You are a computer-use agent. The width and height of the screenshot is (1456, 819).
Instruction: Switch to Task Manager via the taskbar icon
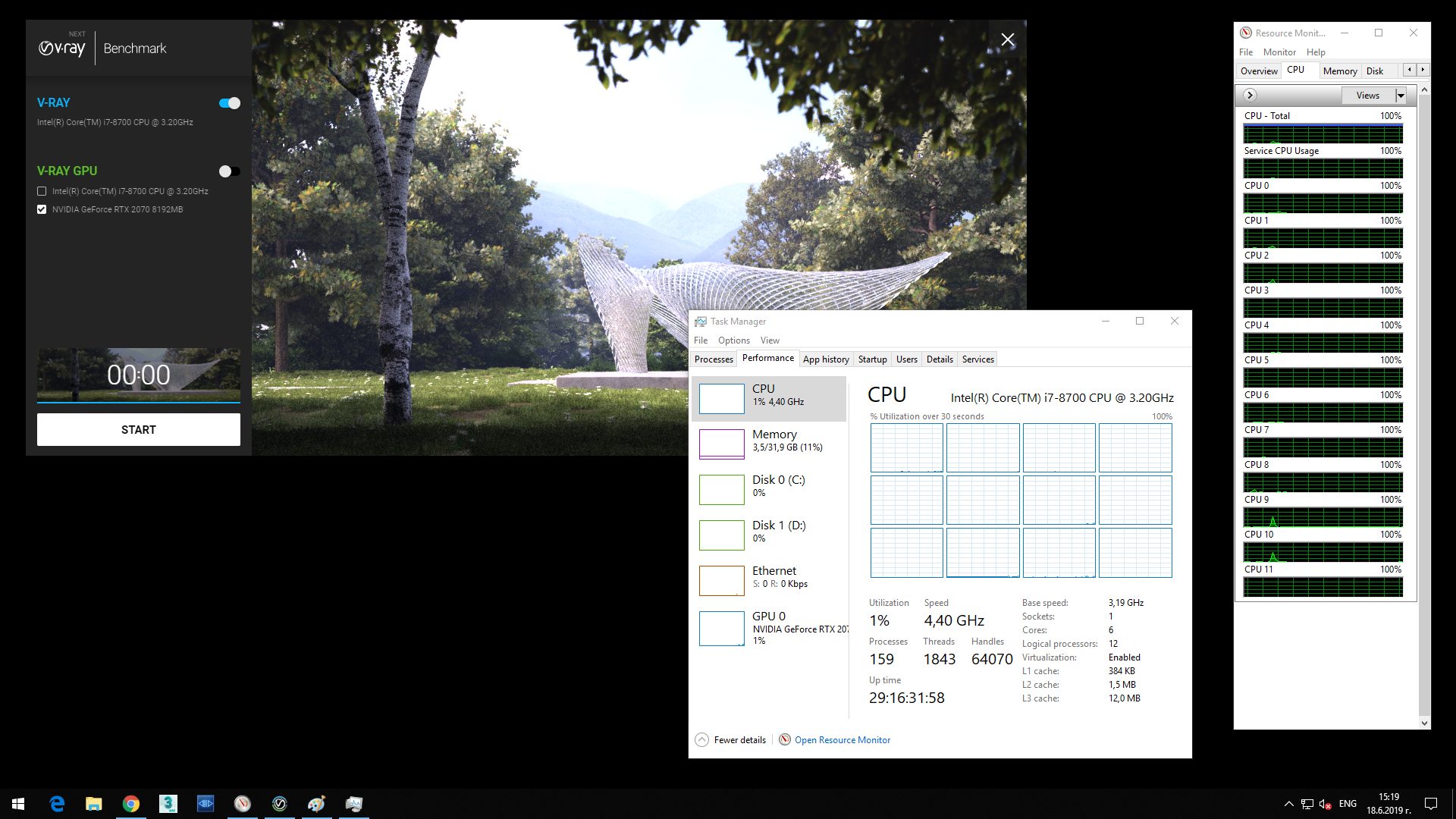click(x=354, y=804)
